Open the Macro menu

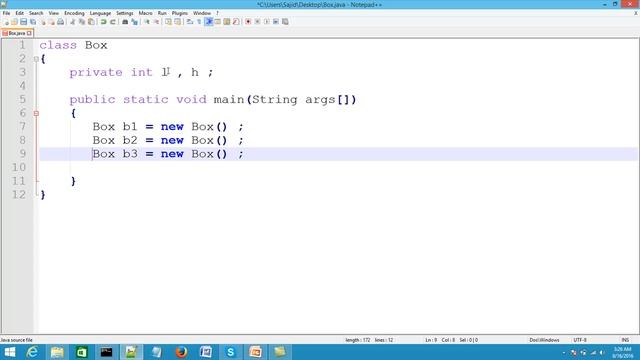point(145,13)
